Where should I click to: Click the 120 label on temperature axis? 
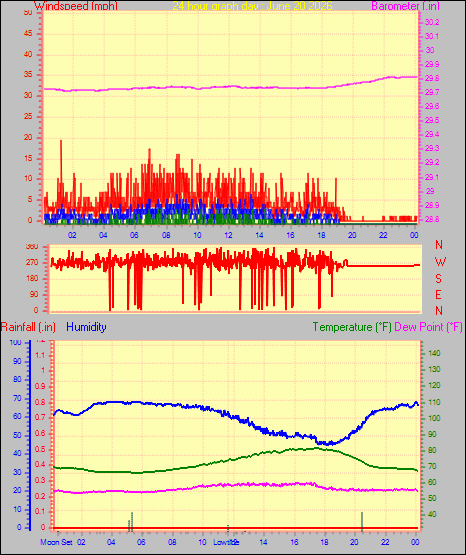pos(434,385)
